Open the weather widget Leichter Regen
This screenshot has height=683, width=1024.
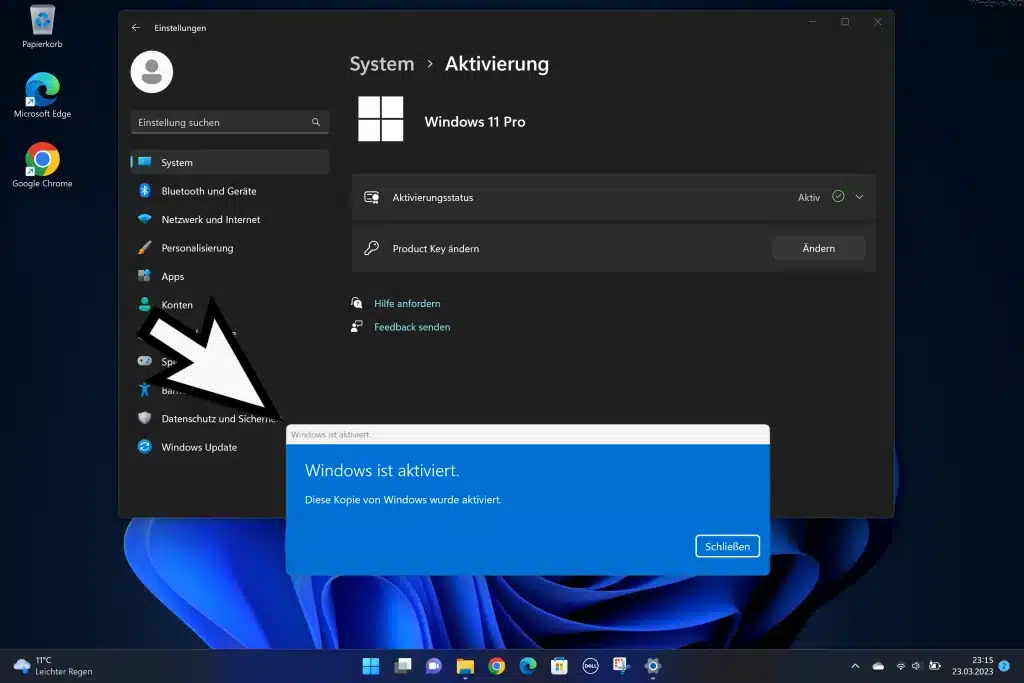[54, 666]
